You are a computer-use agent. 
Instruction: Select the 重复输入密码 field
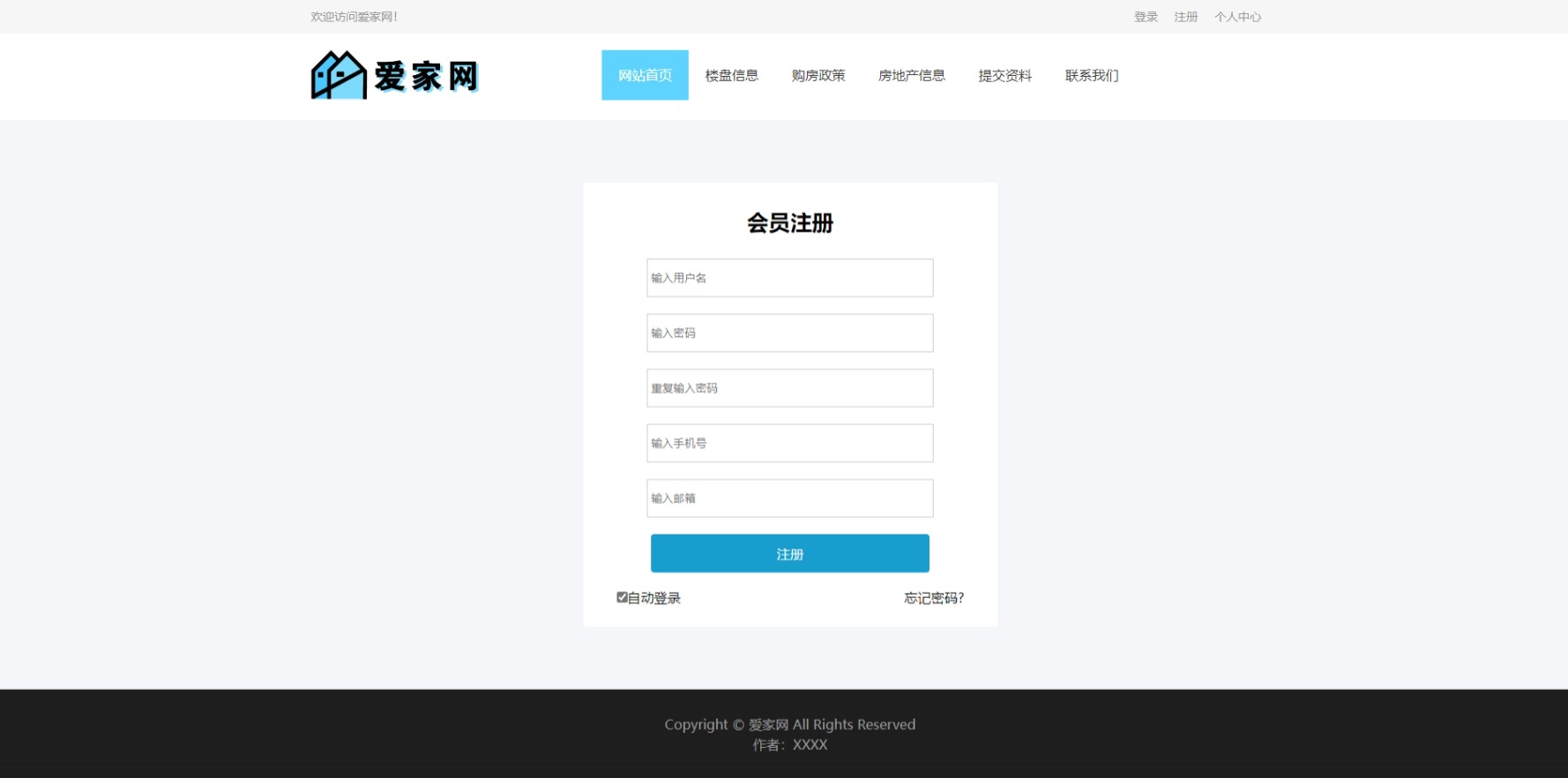pos(789,388)
